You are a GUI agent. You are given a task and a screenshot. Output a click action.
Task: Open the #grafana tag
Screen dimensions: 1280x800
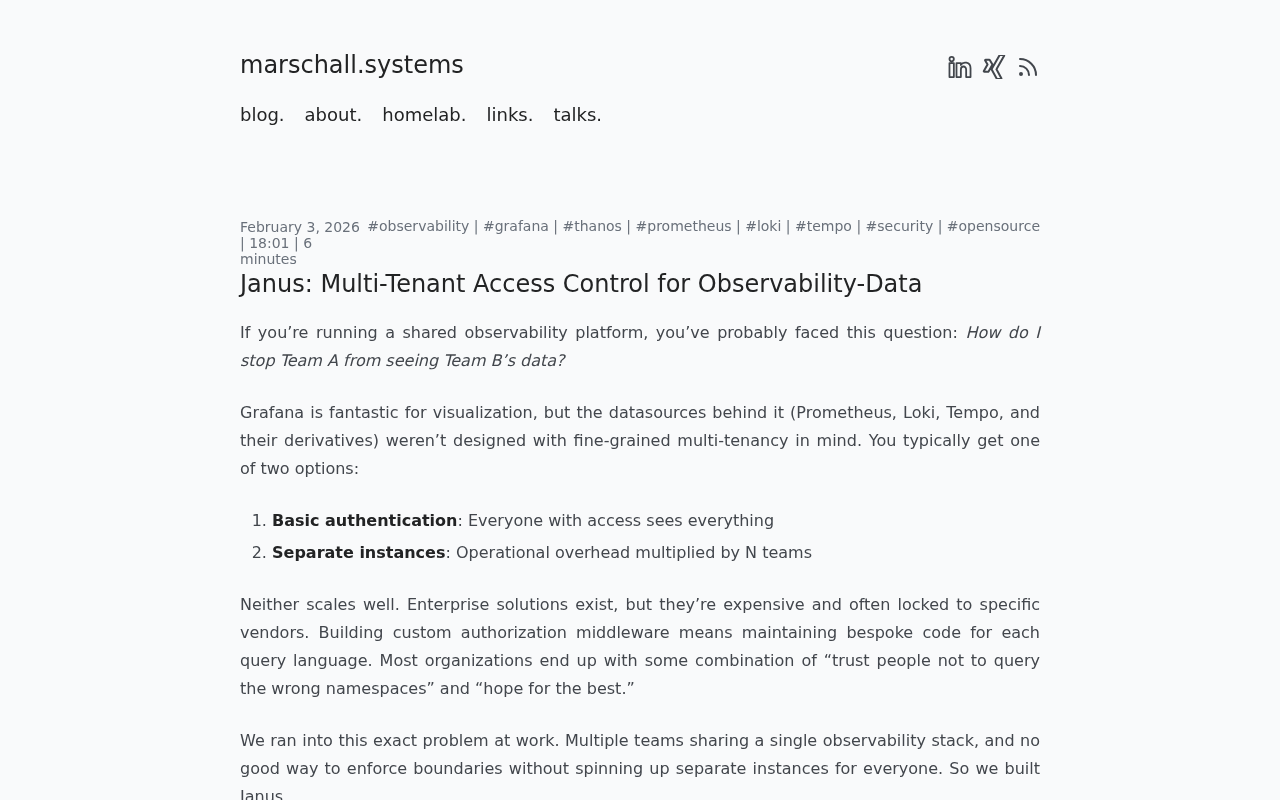click(x=516, y=226)
